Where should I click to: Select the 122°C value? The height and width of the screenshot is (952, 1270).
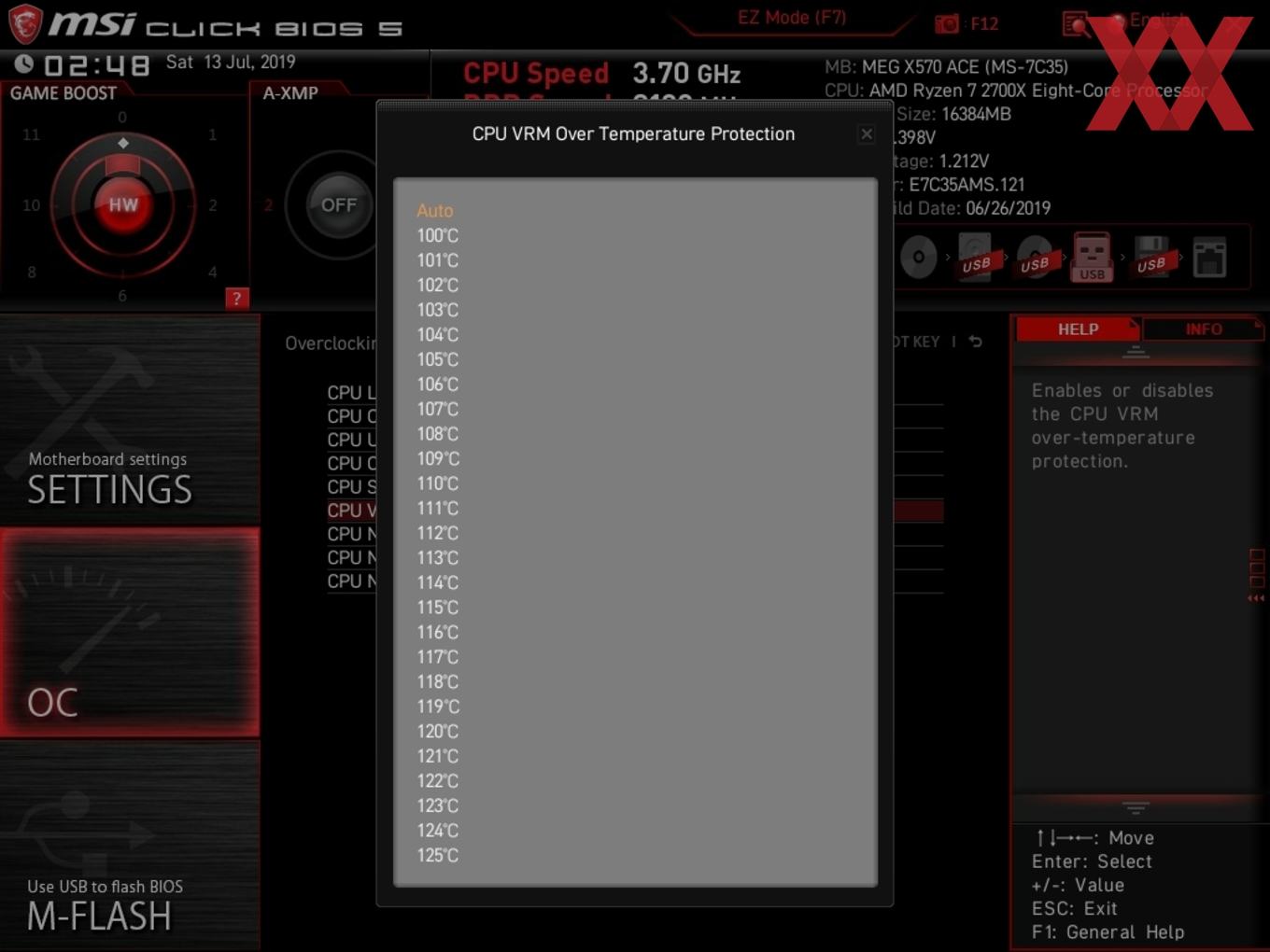coord(438,781)
